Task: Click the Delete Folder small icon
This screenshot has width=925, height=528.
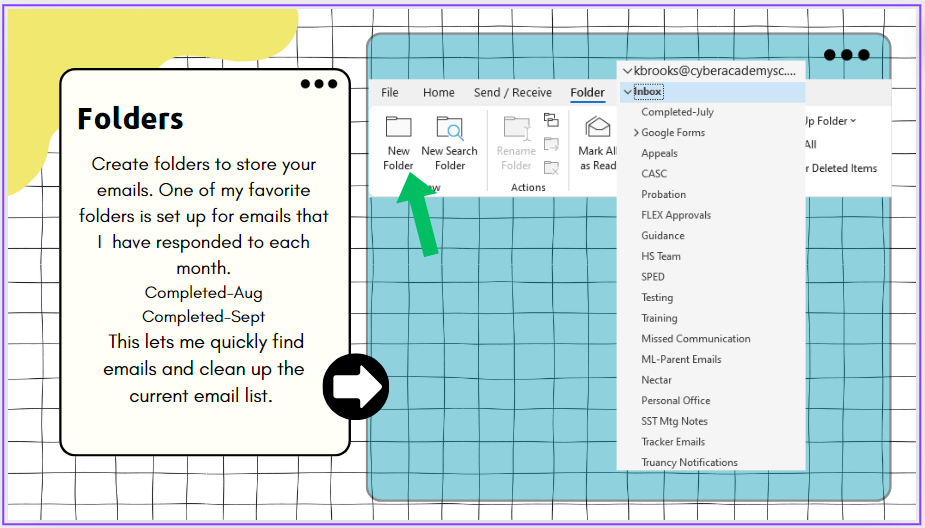Action: click(x=551, y=168)
